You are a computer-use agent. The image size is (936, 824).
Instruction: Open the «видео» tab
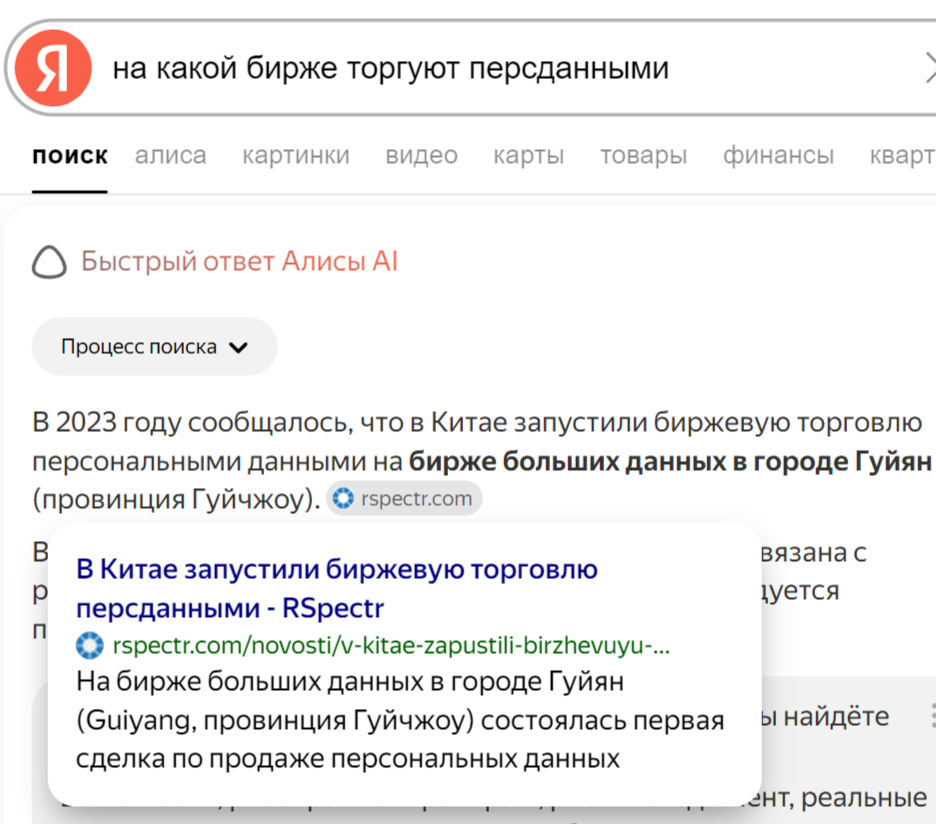point(421,155)
